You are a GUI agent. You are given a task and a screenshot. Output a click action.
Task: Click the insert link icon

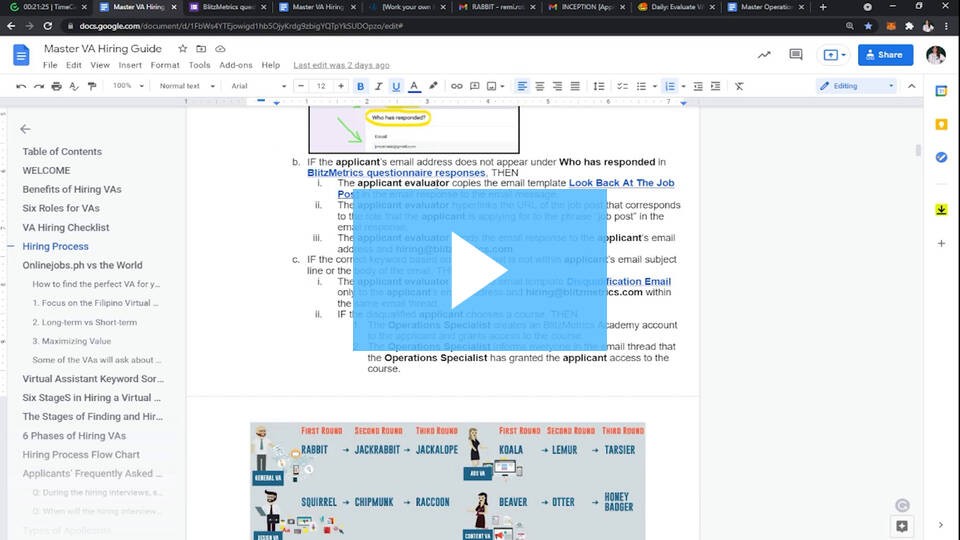[x=457, y=86]
